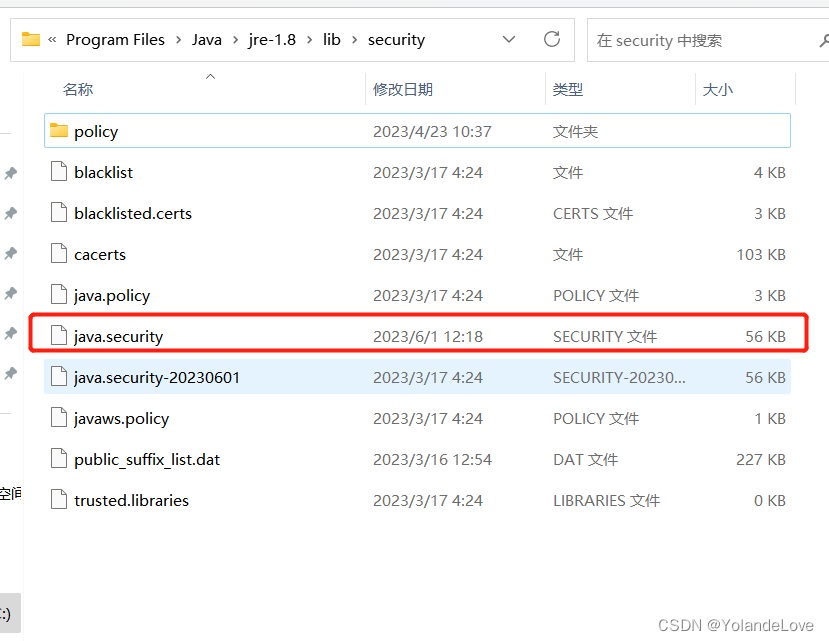Click the java.security-20230601 file name
Screen dimensions: 829x641
(x=156, y=378)
